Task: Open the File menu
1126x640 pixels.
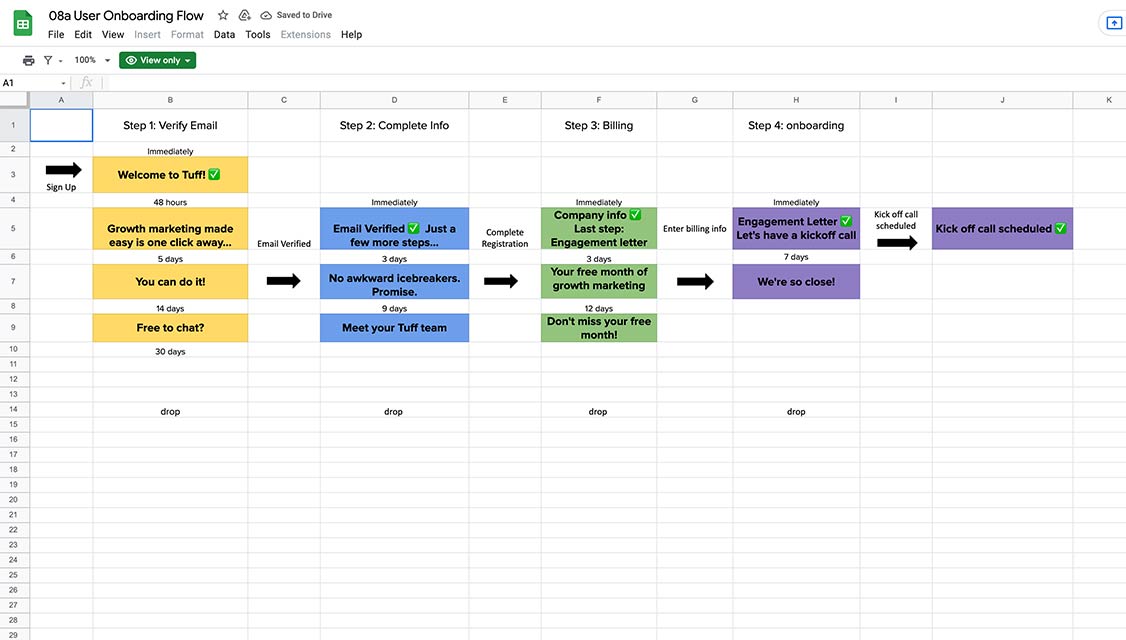Action: (56, 34)
